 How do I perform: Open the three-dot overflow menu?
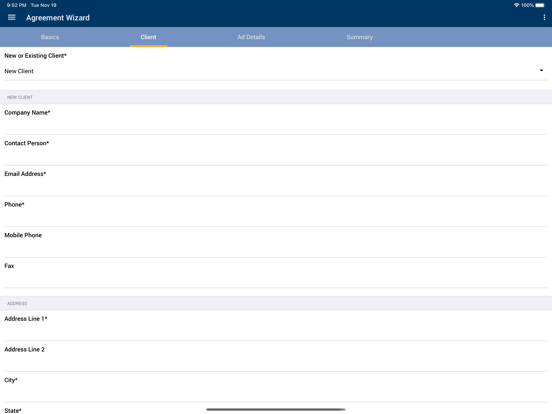tap(544, 17)
